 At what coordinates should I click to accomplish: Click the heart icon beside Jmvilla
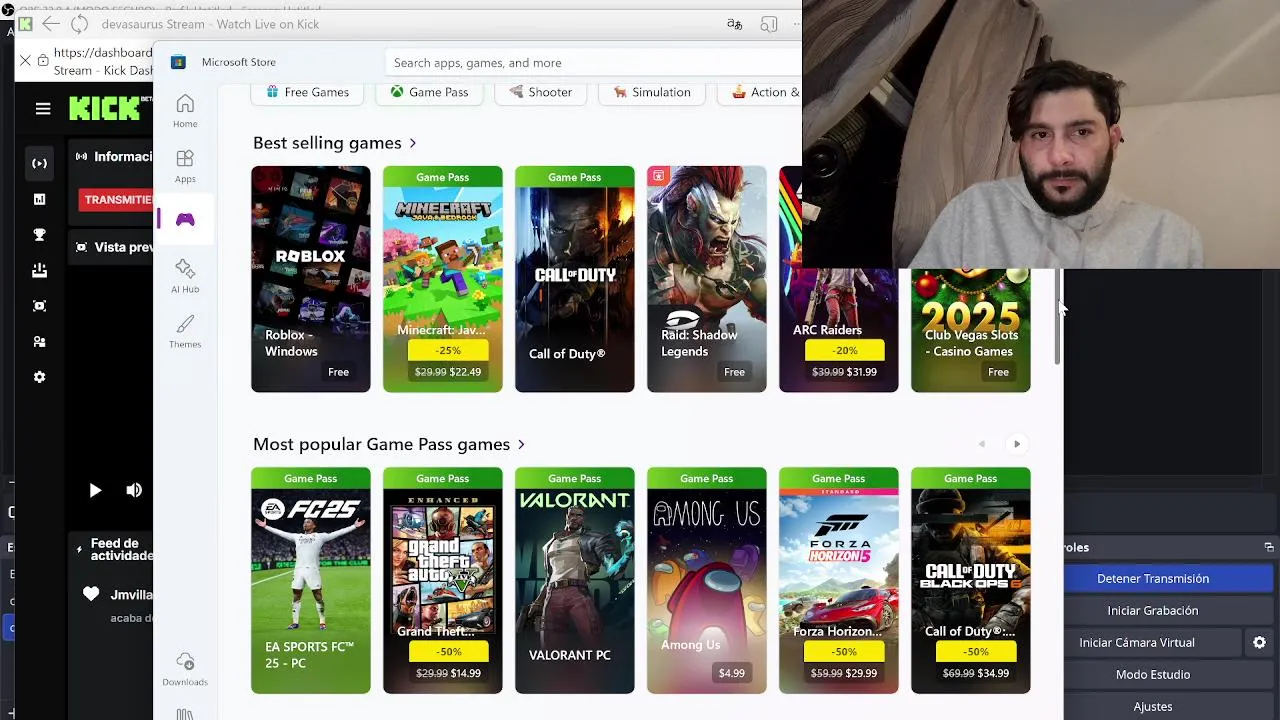(x=91, y=594)
